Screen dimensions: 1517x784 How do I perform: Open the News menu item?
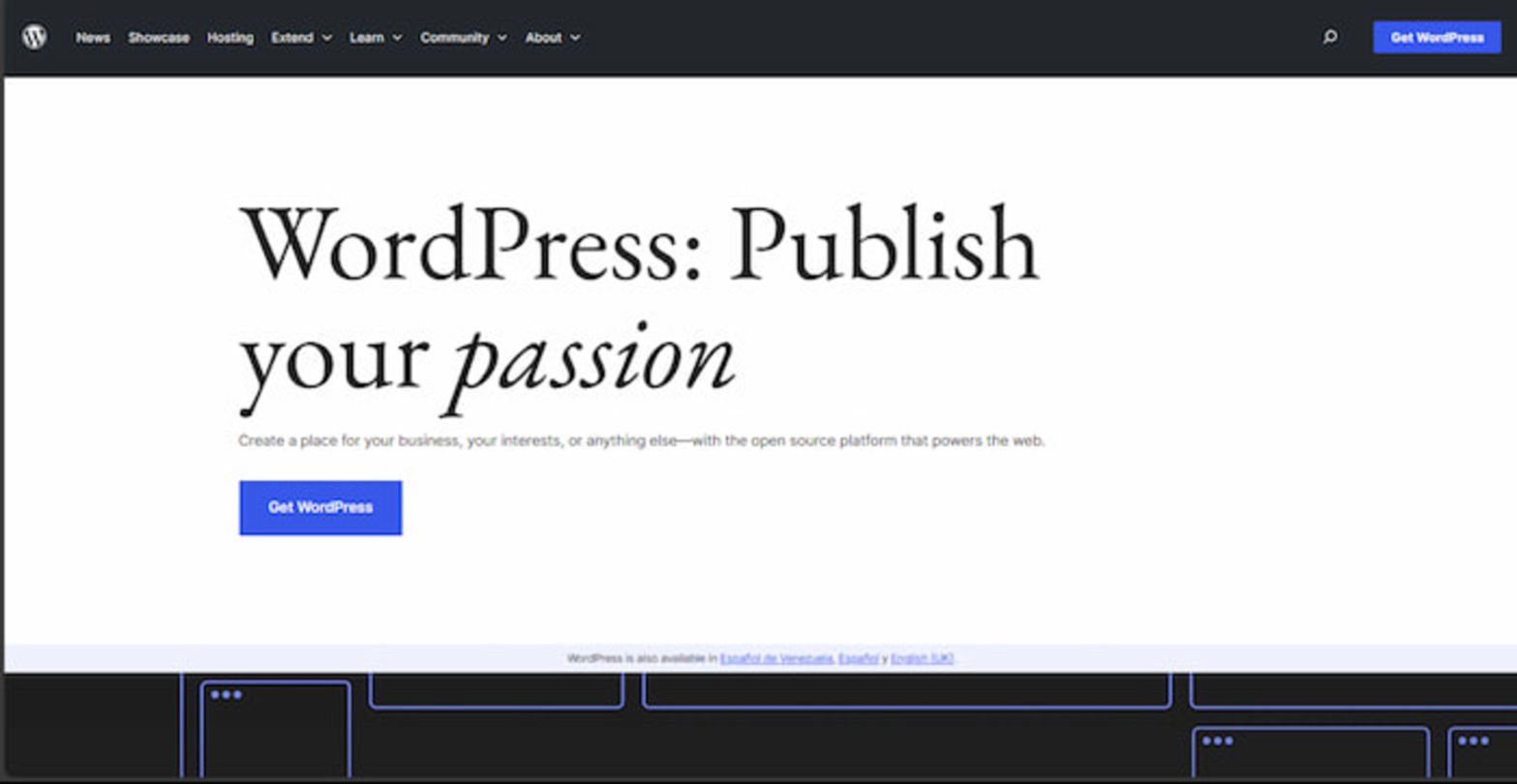point(93,38)
